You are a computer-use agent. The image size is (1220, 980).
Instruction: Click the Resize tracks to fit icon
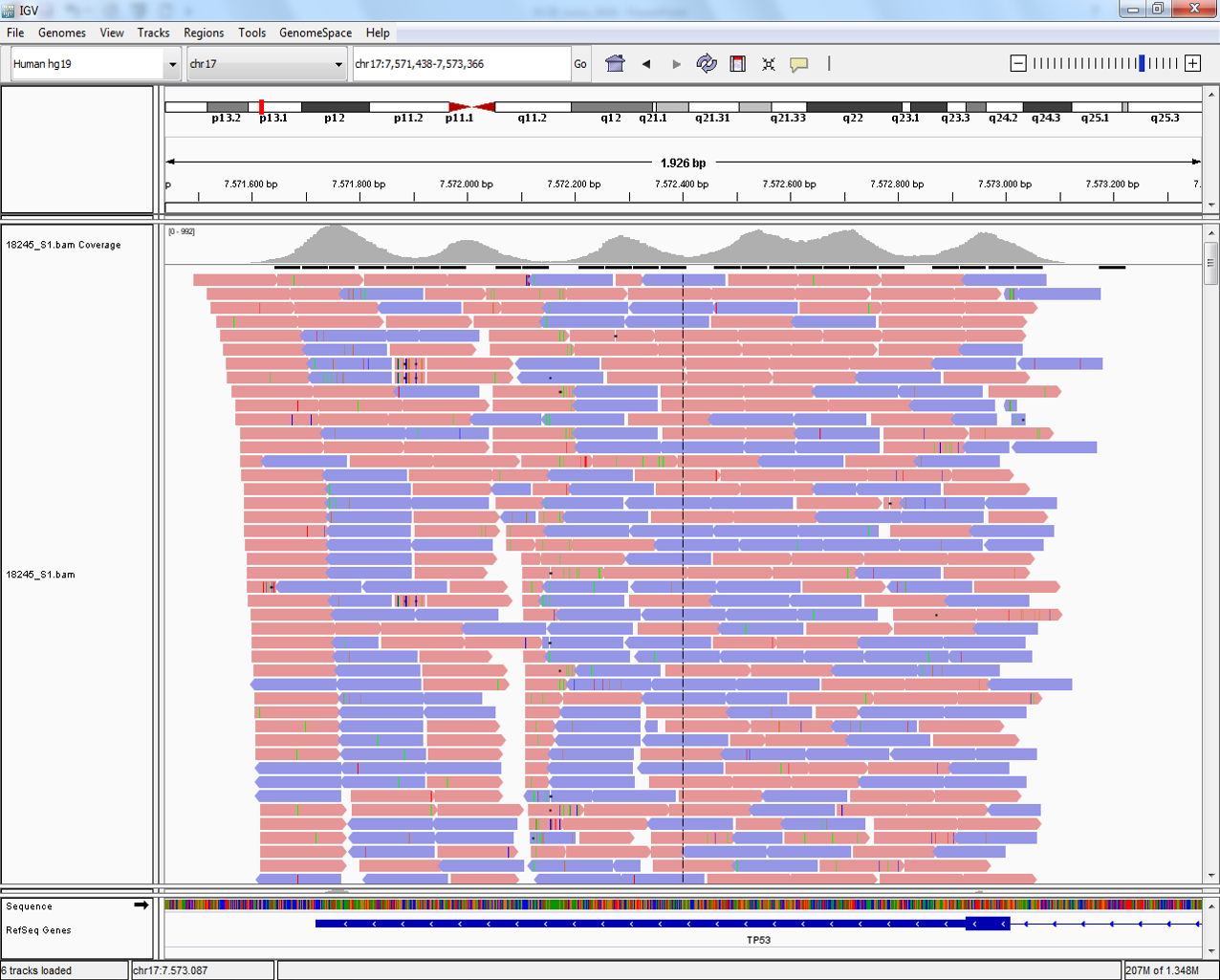pos(768,64)
